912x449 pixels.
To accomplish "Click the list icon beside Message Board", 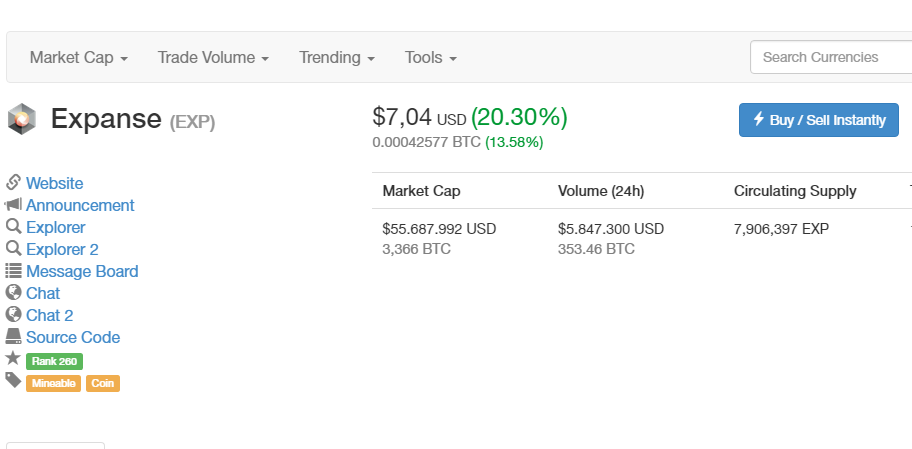I will click(14, 271).
